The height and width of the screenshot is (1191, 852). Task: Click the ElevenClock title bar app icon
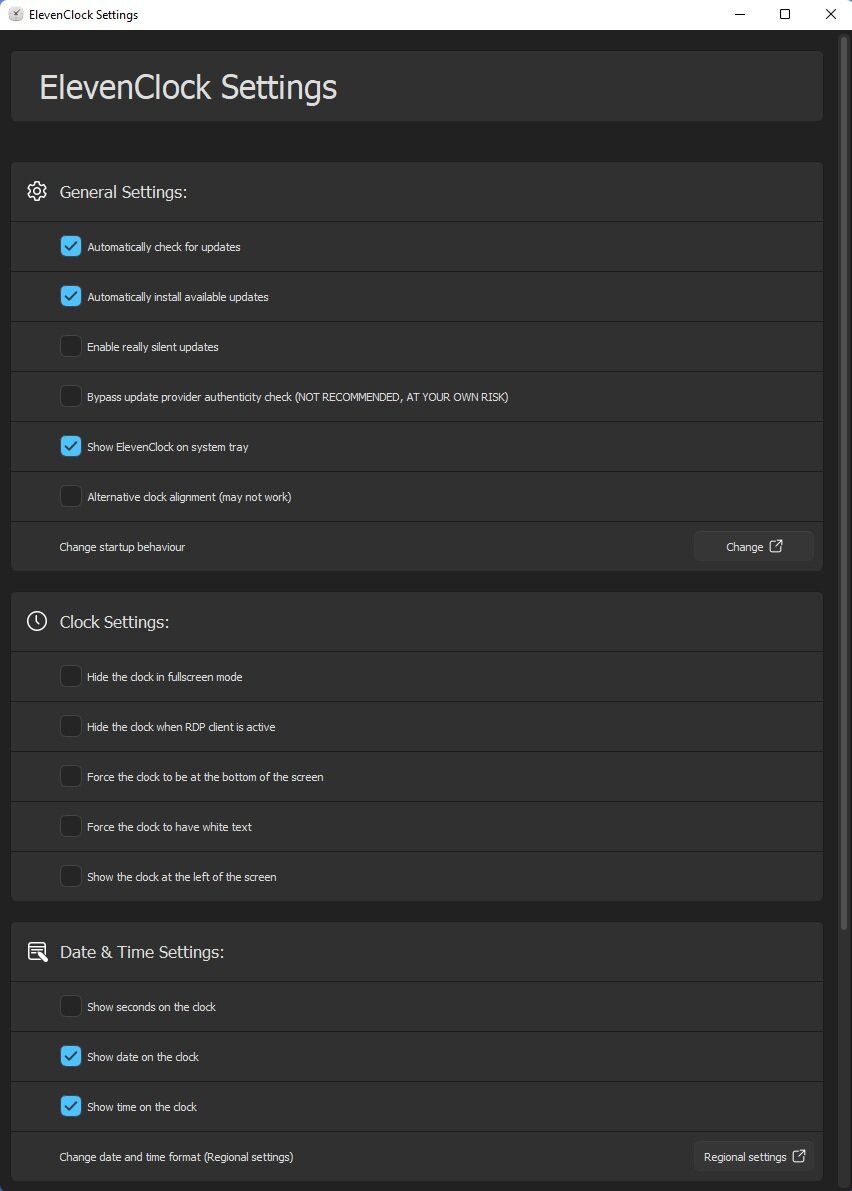click(16, 15)
